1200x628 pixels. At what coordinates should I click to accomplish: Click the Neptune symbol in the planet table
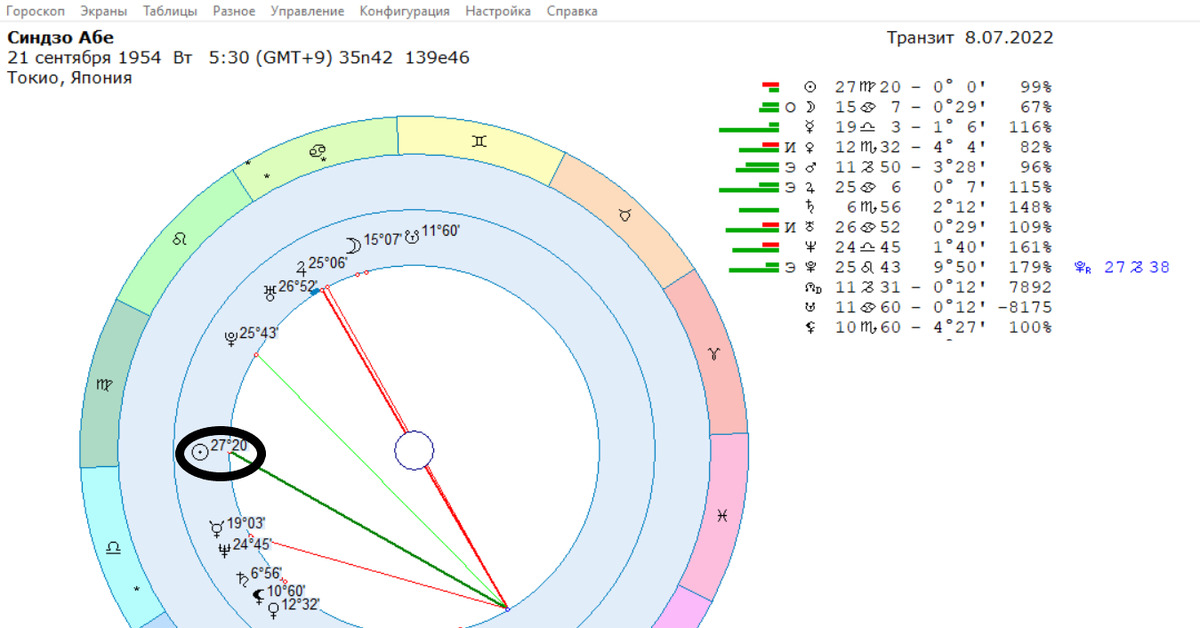[x=809, y=247]
